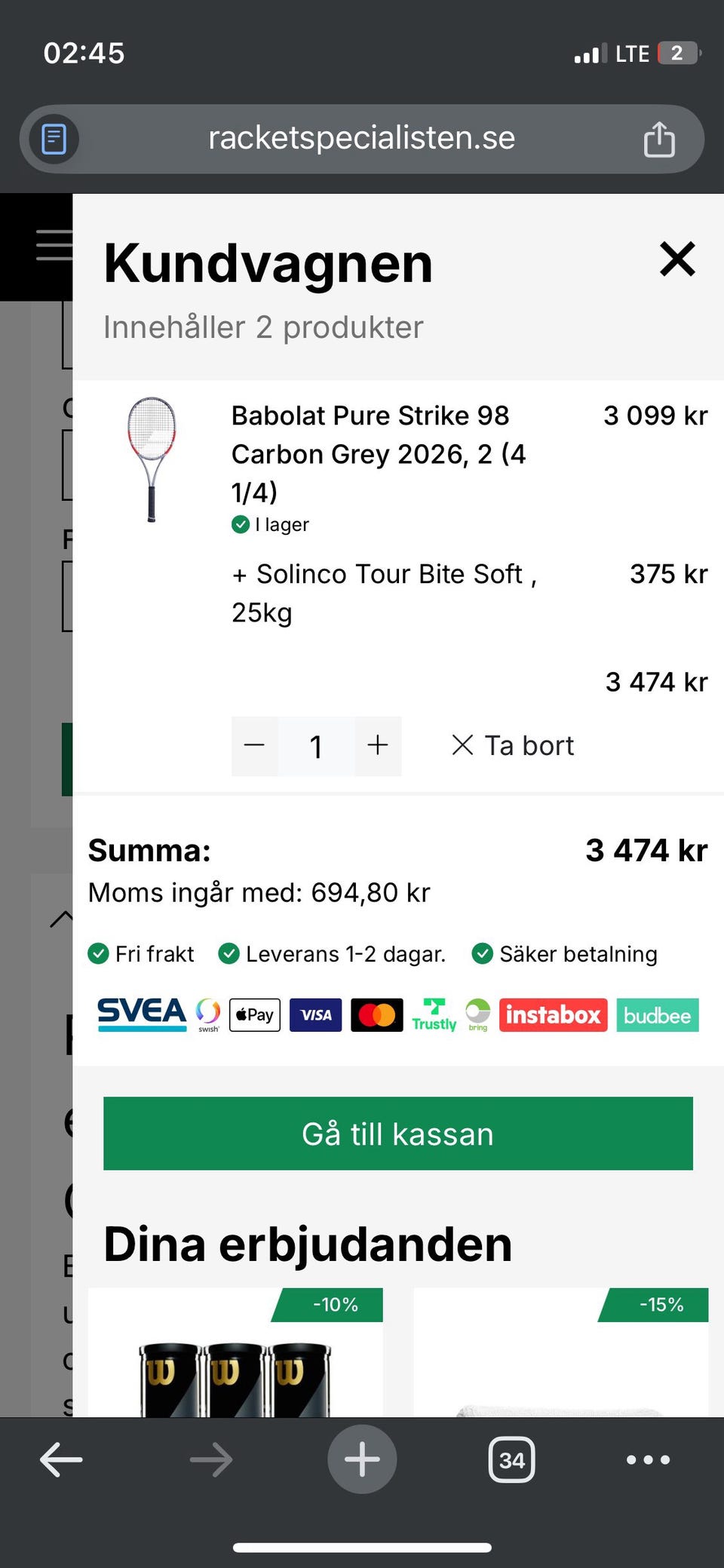The width and height of the screenshot is (724, 1568).
Task: Tap the Babolat racket thumbnail image
Action: [x=152, y=459]
